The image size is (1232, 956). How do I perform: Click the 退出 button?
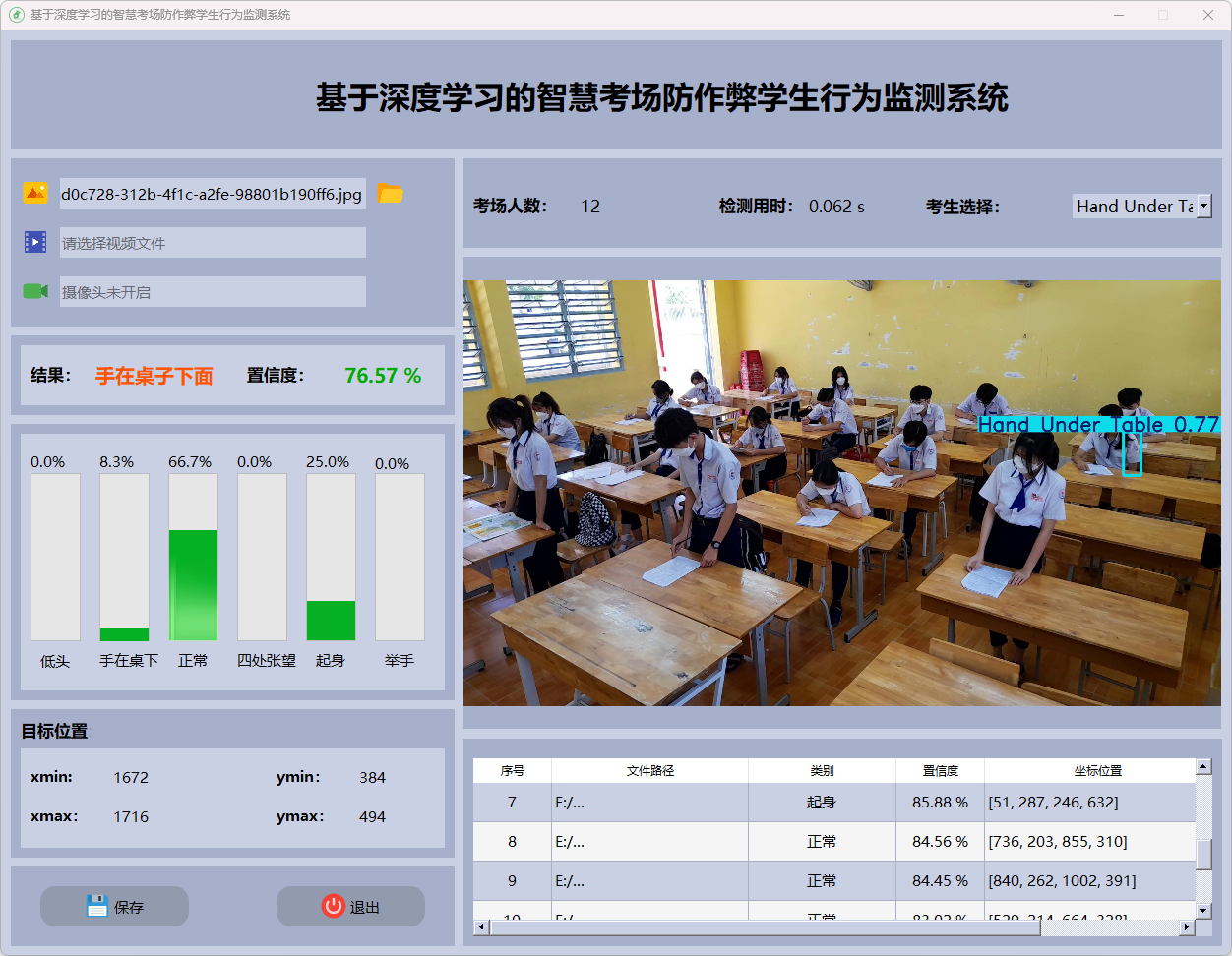pyautogui.click(x=350, y=906)
